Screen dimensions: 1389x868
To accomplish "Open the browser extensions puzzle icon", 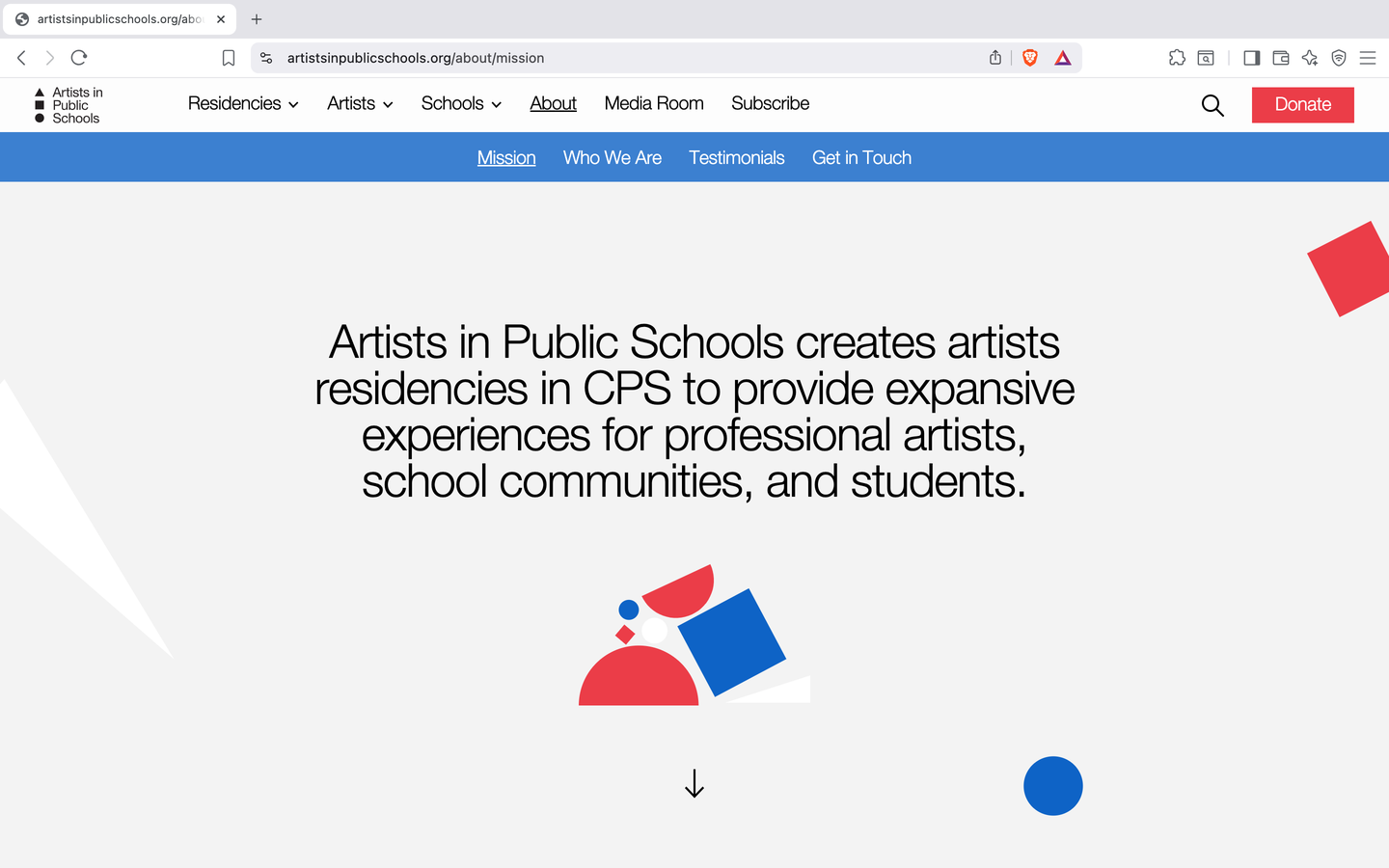I will (1177, 58).
